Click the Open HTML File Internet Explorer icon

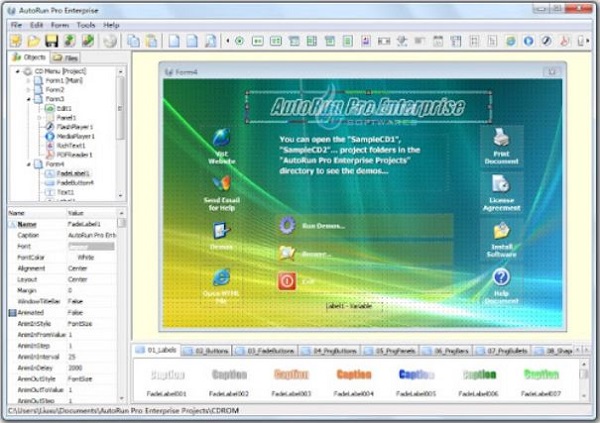click(x=222, y=277)
